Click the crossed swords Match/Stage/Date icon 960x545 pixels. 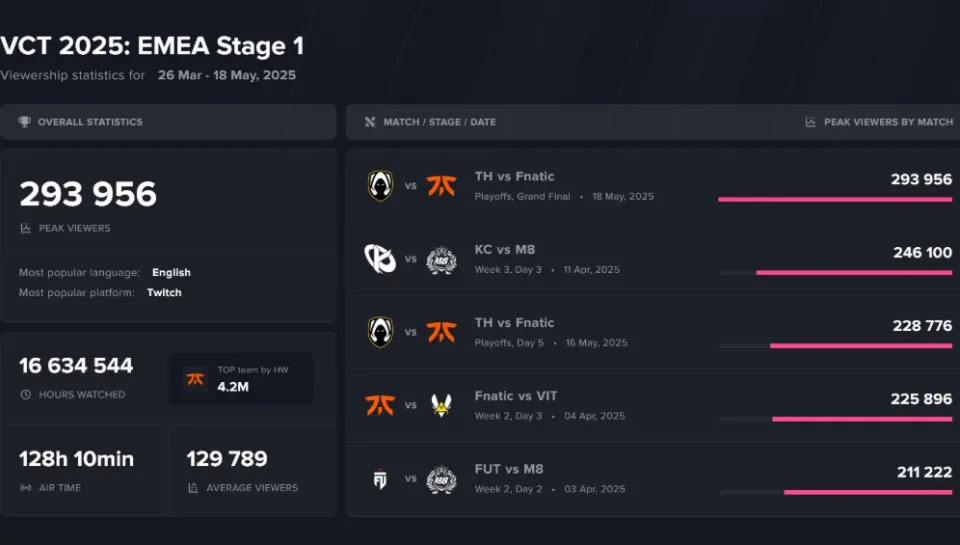pyautogui.click(x=370, y=122)
